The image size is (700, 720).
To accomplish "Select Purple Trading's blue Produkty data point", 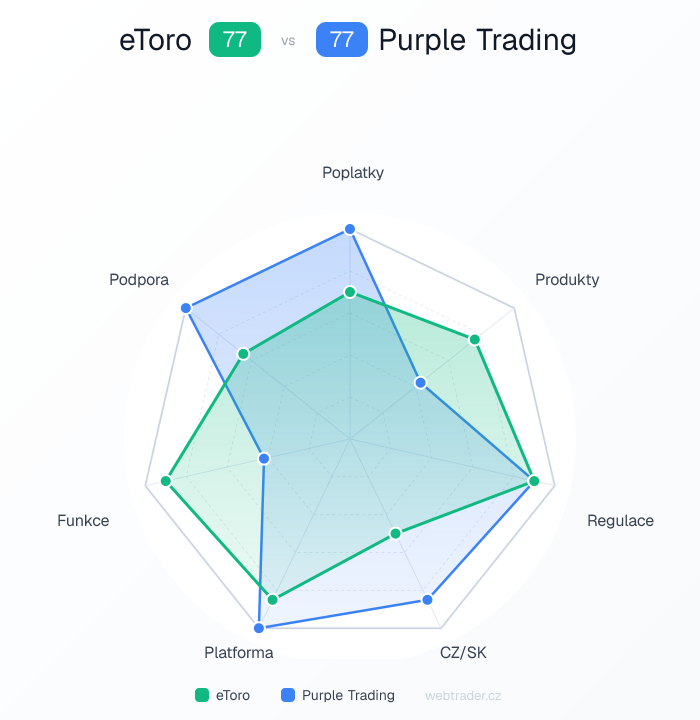I will click(x=421, y=382).
